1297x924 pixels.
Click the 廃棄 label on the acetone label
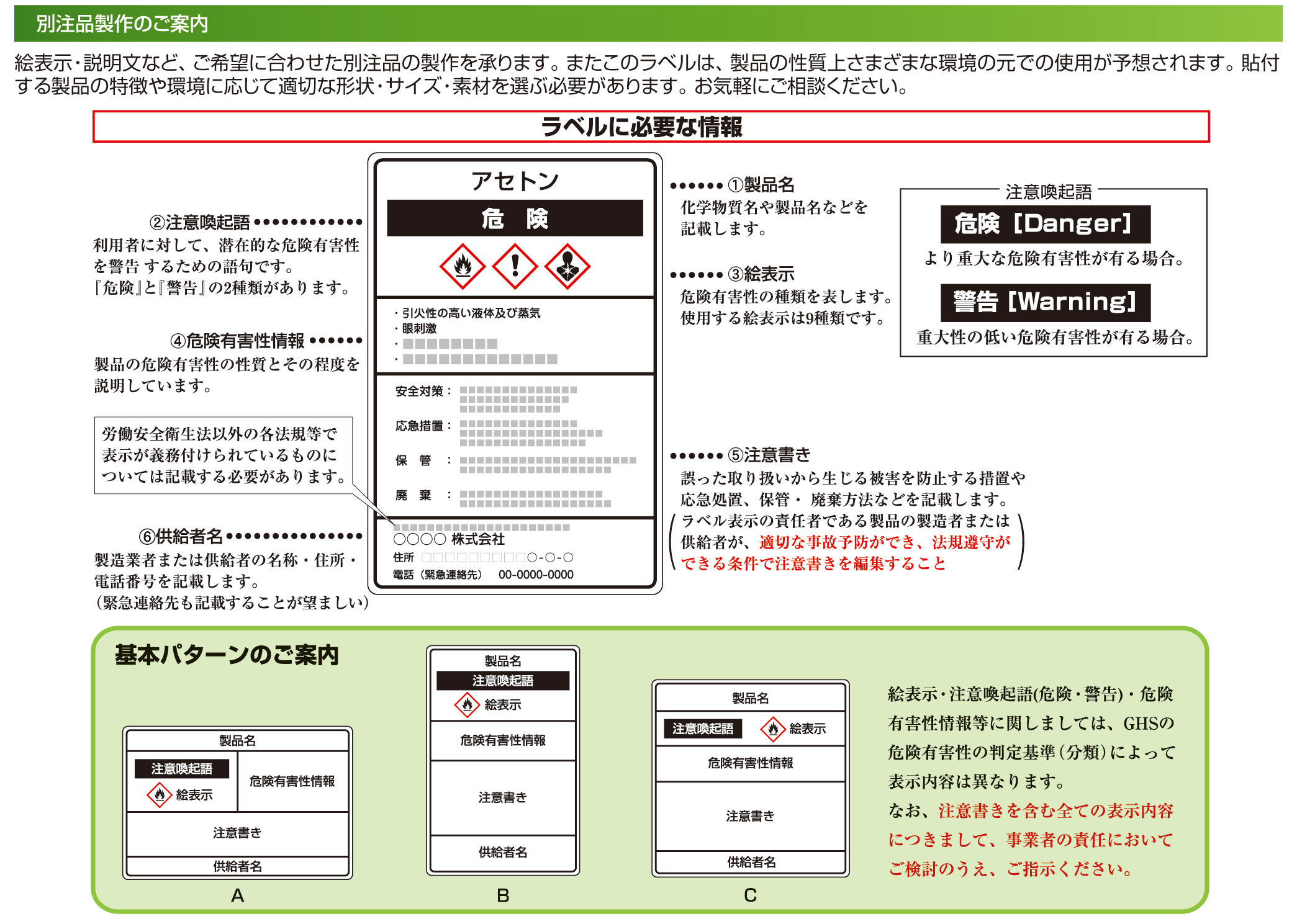pos(423,495)
